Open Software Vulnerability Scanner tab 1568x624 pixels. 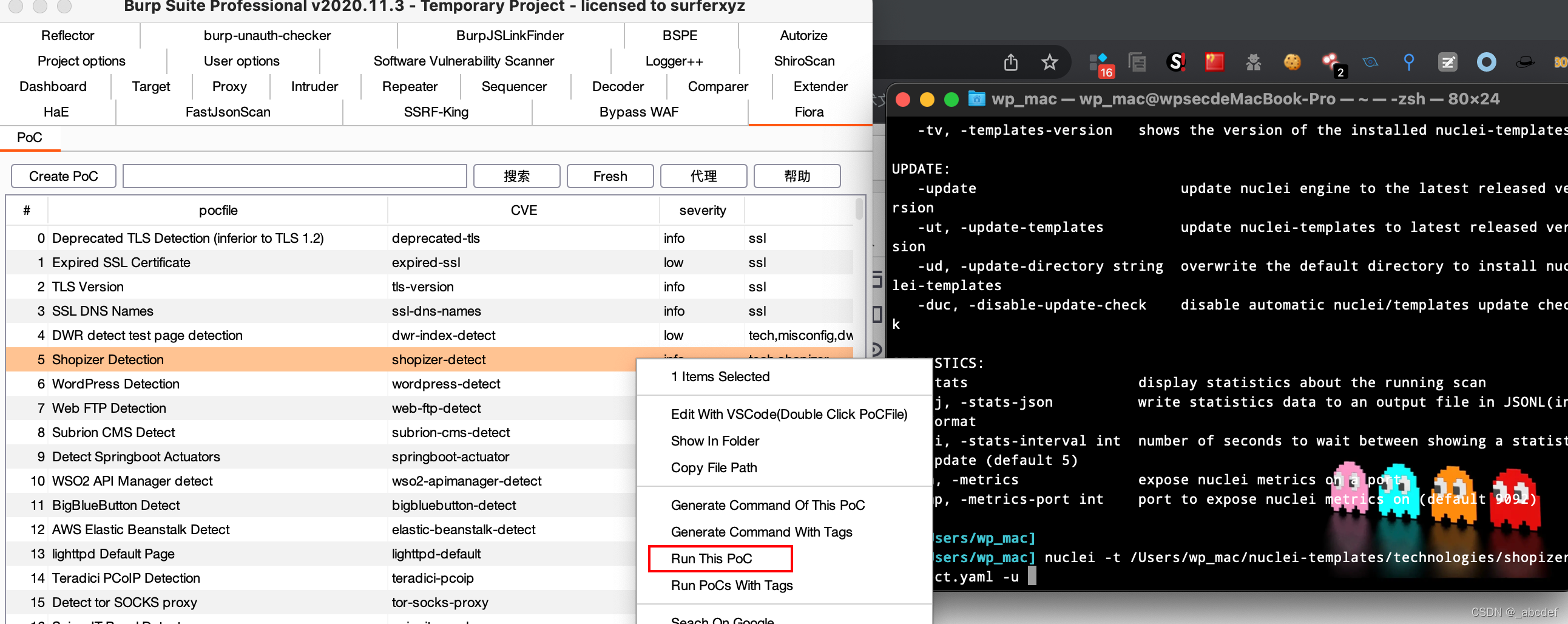point(464,61)
